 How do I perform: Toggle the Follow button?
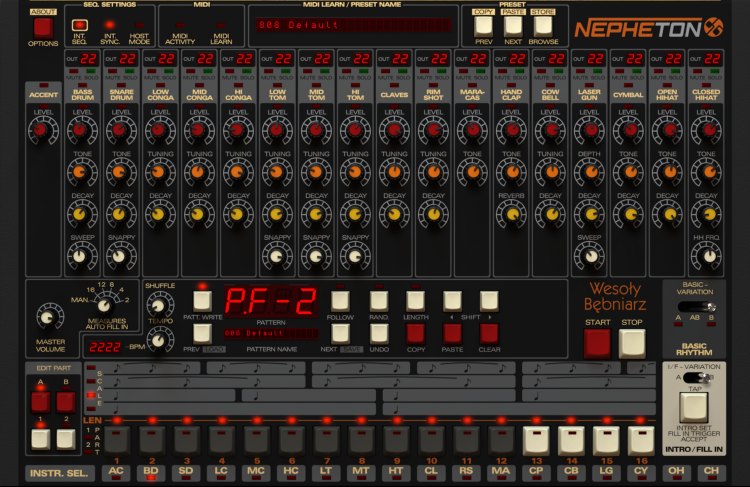pyautogui.click(x=340, y=300)
